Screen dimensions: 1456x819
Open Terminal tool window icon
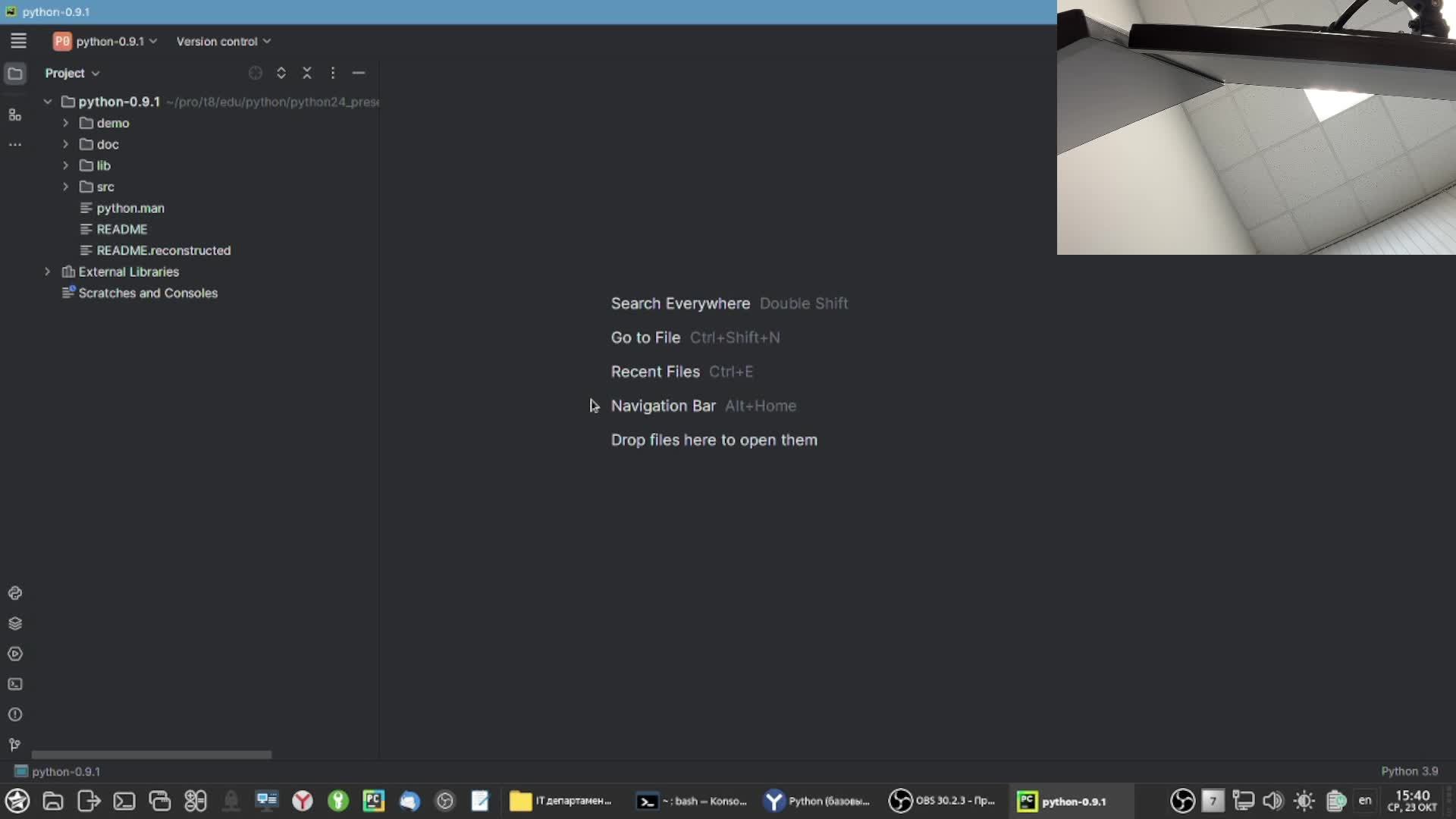(x=14, y=684)
